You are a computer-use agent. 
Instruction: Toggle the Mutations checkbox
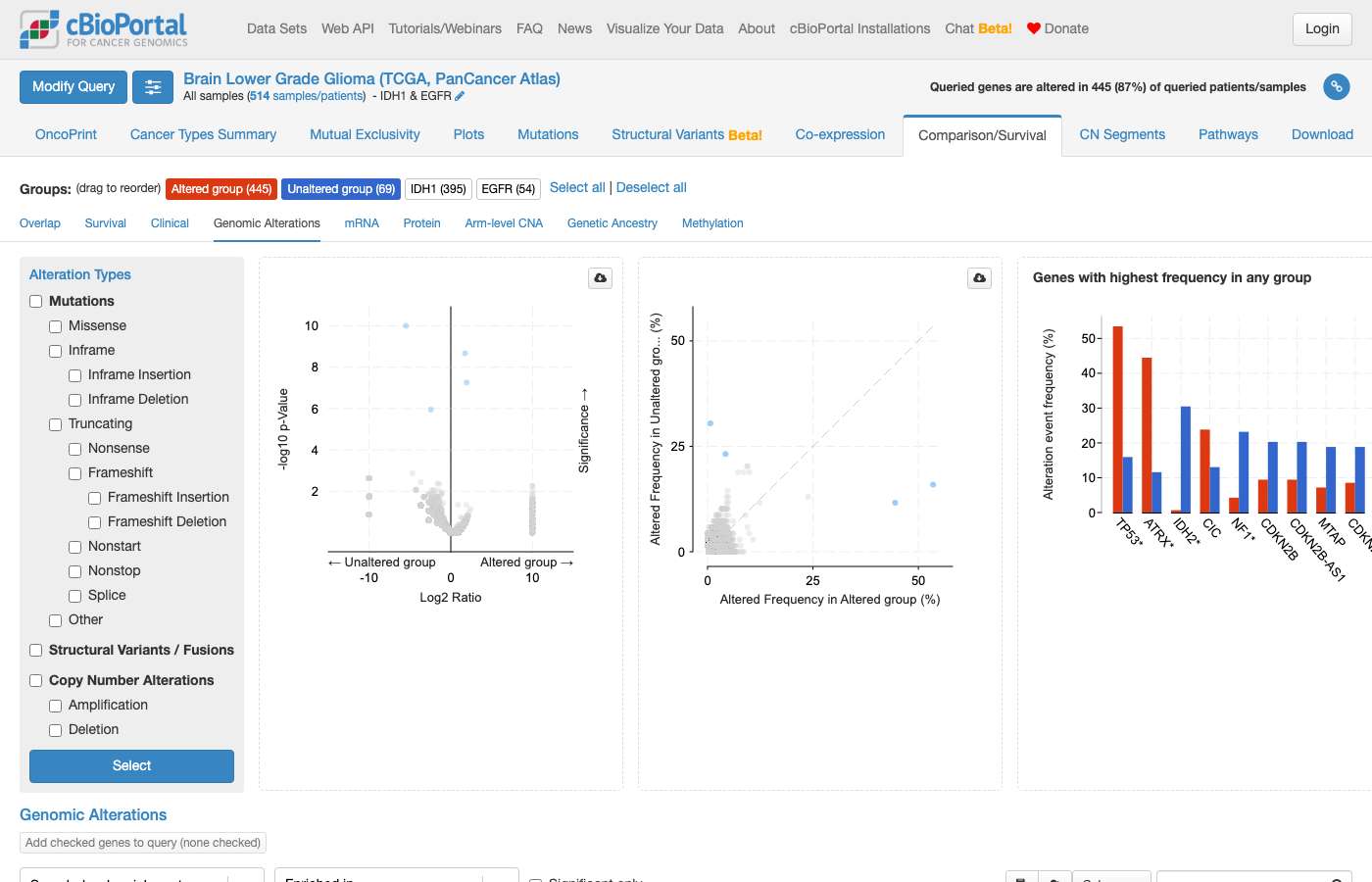36,302
